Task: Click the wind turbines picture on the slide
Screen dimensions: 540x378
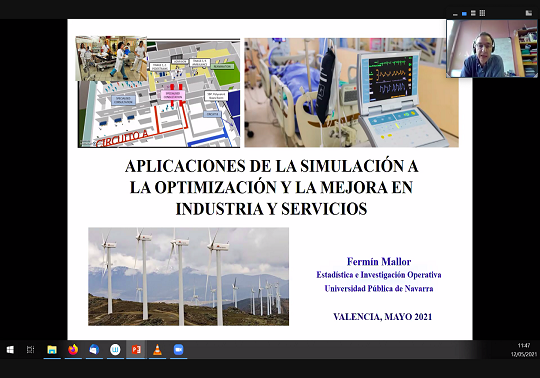Action: 188,276
